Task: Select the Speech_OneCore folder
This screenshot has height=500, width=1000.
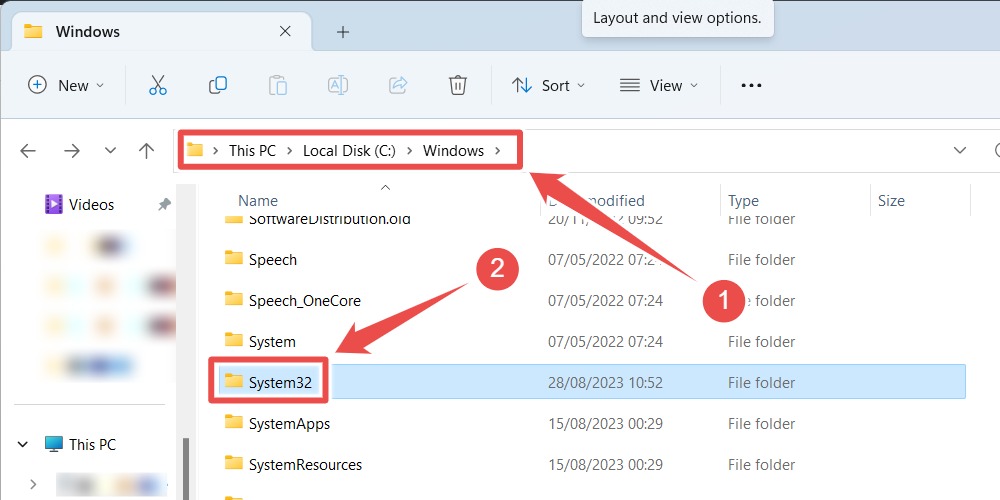Action: click(x=305, y=300)
